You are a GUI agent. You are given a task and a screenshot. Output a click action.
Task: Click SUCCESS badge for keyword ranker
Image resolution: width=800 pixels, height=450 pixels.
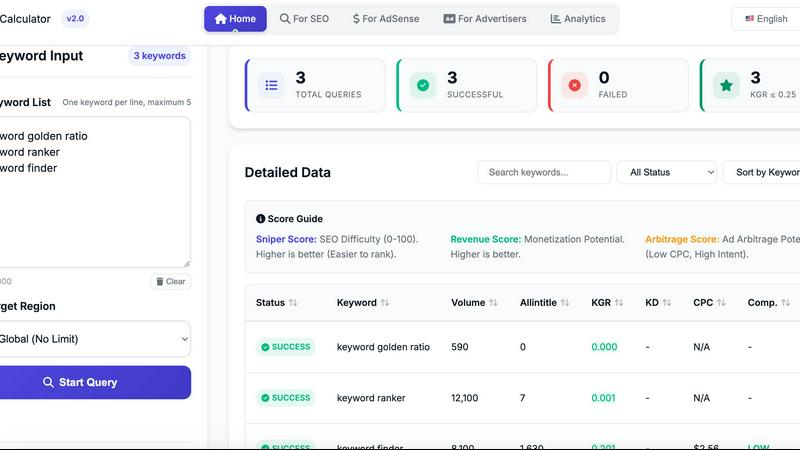(286, 398)
